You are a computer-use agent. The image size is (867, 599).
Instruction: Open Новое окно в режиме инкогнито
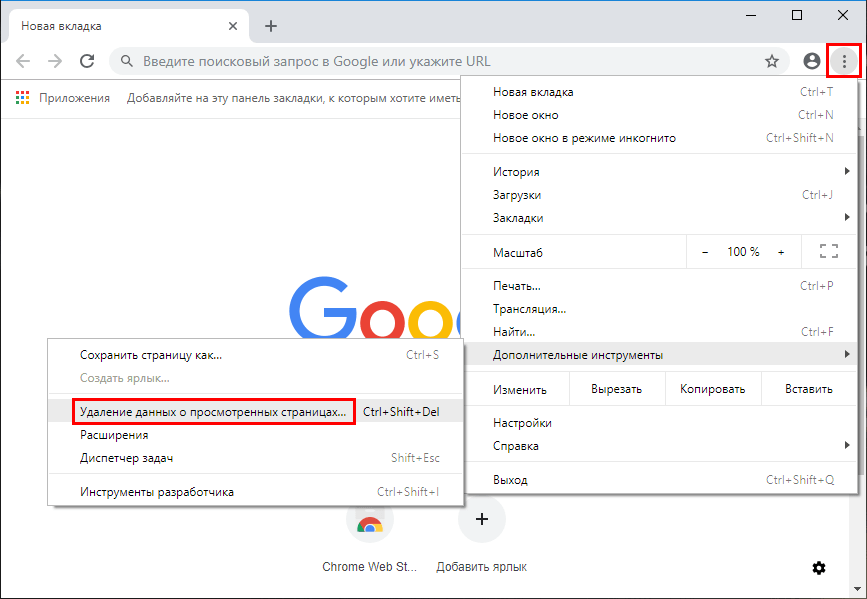(659, 138)
